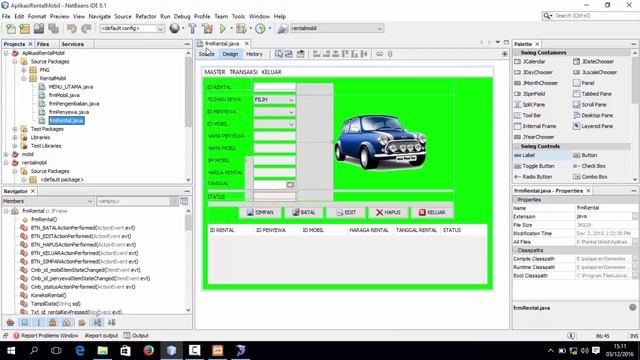Switch to the Services tab
Viewport: 640px width, 360px height.
pyautogui.click(x=73, y=44)
